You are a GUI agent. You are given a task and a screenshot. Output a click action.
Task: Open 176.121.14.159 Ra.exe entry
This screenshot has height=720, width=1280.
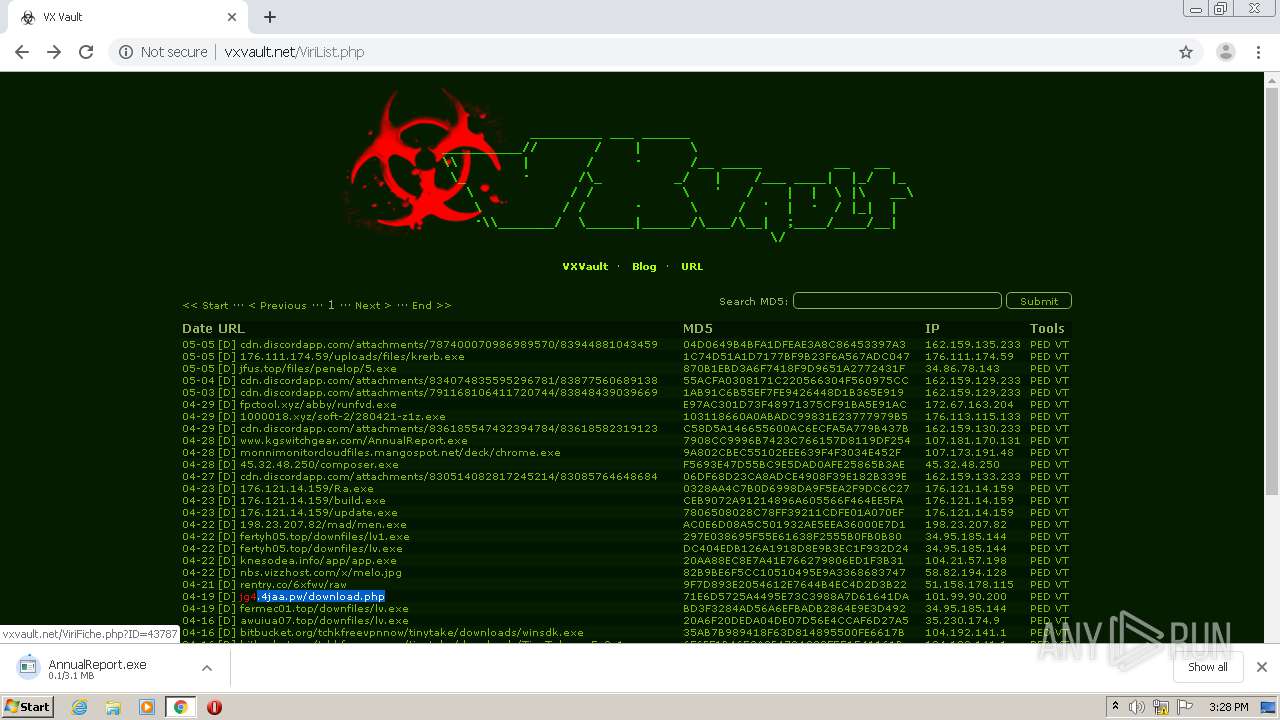pyautogui.click(x=307, y=489)
